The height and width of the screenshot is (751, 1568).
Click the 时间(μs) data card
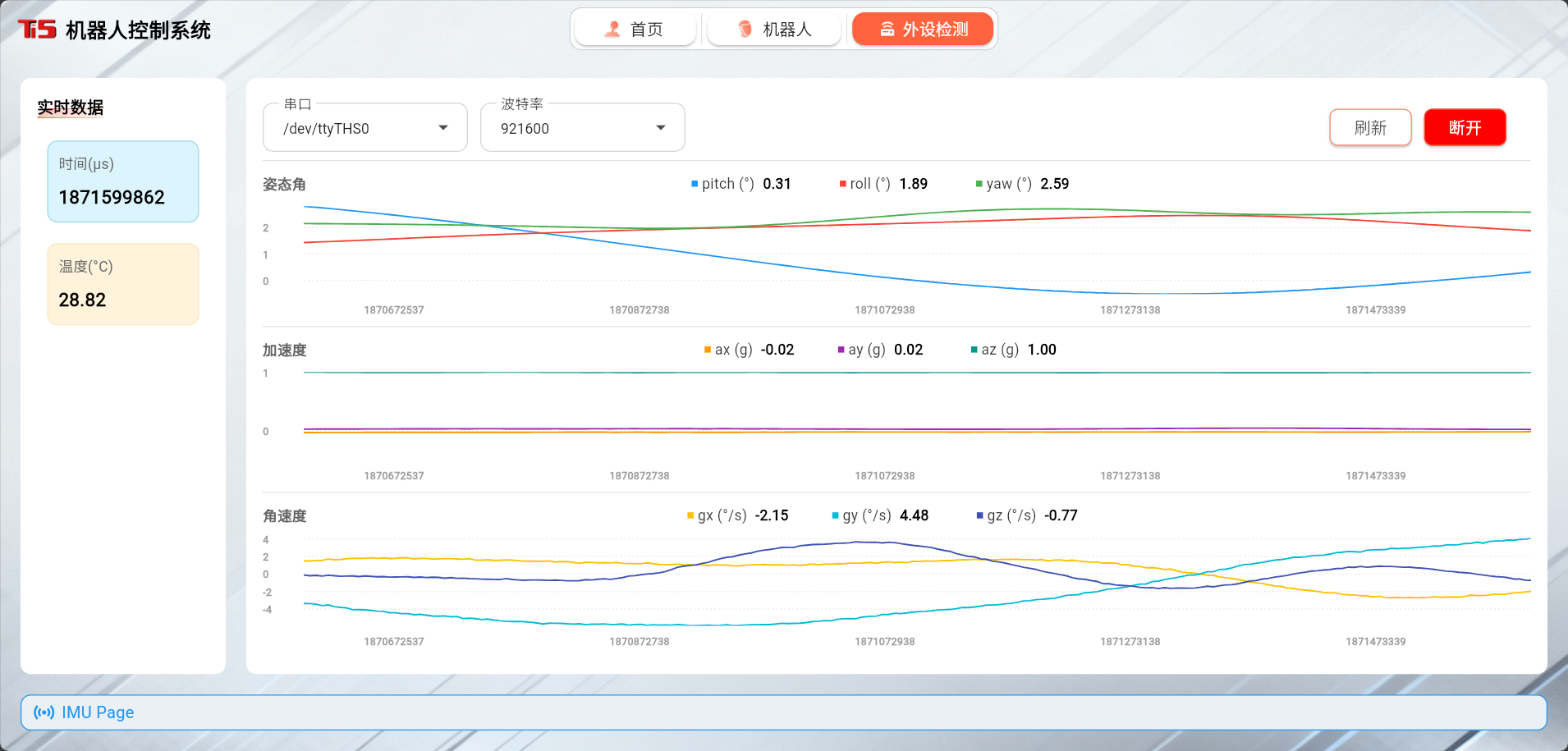click(x=123, y=181)
